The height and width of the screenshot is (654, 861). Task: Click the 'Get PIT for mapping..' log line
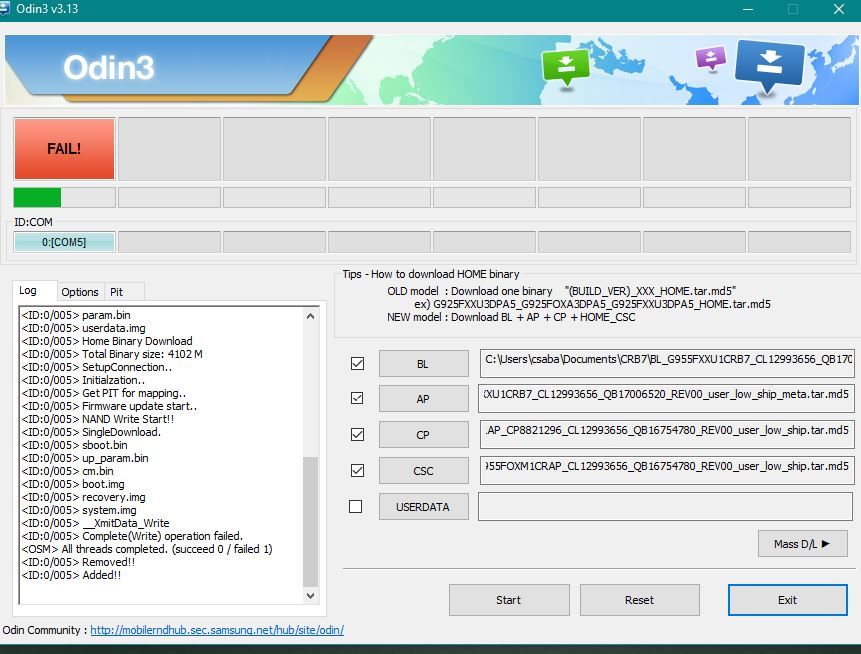coord(103,393)
